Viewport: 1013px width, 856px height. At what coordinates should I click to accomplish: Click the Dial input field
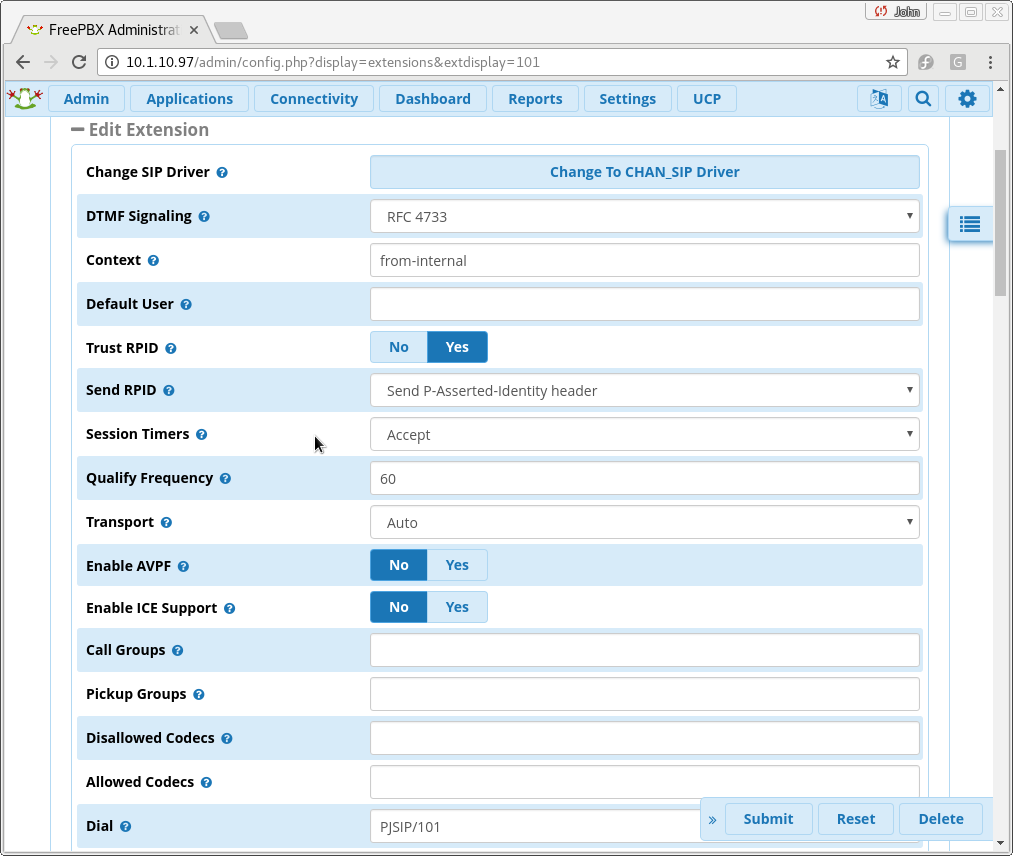[536, 826]
